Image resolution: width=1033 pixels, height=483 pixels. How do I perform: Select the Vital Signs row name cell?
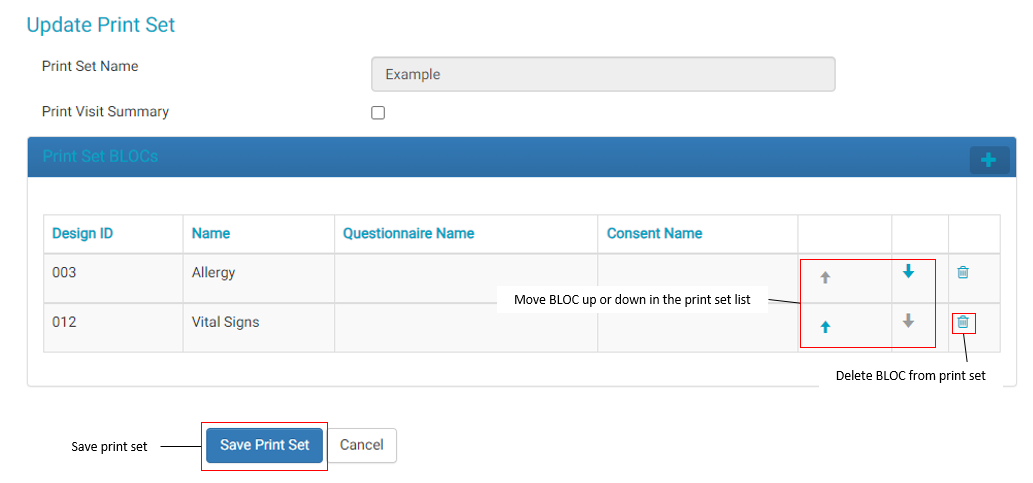pyautogui.click(x=225, y=323)
